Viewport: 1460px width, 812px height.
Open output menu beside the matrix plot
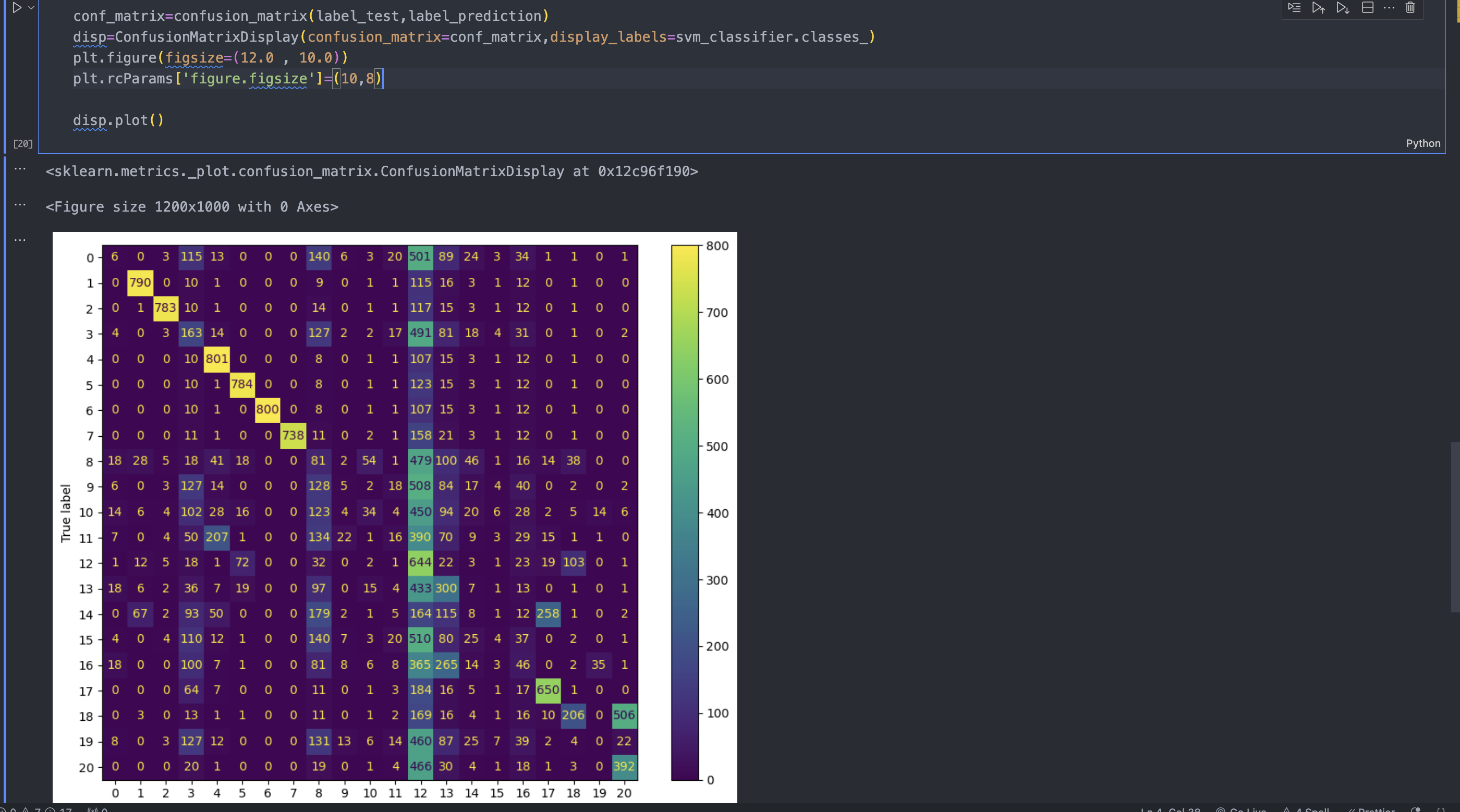20,240
